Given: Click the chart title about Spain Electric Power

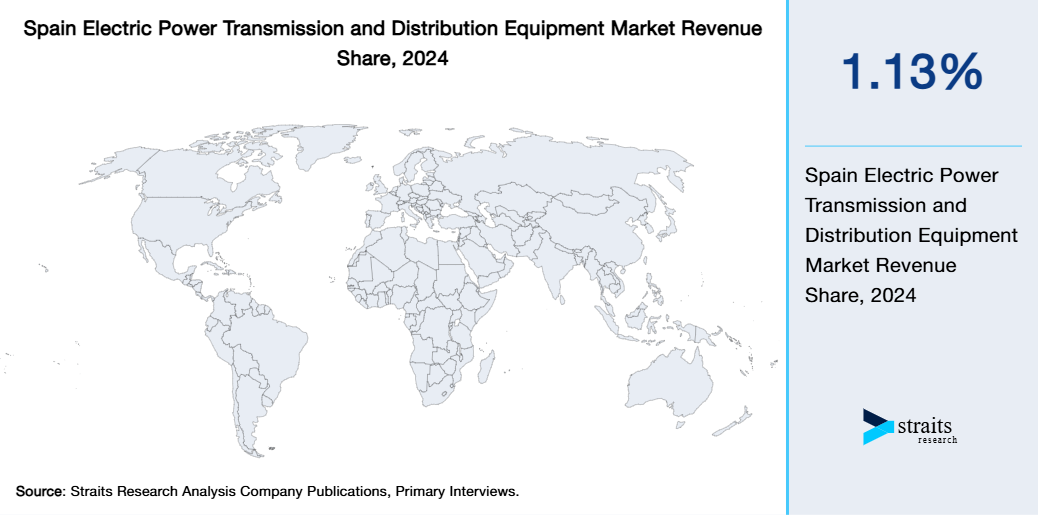Looking at the screenshot, I should click(x=393, y=44).
